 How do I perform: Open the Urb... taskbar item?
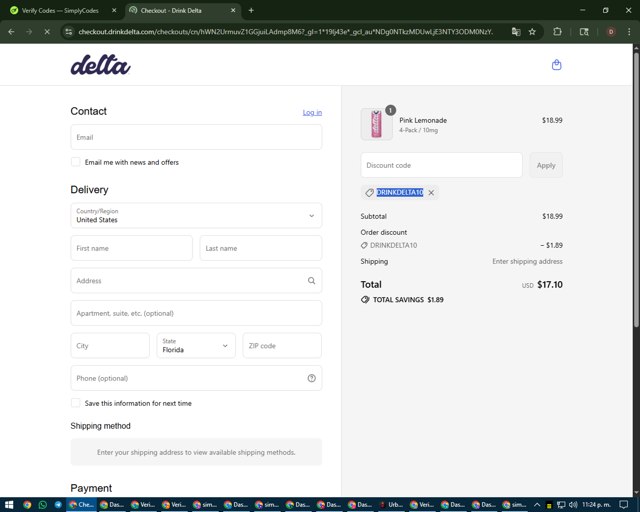(391, 505)
